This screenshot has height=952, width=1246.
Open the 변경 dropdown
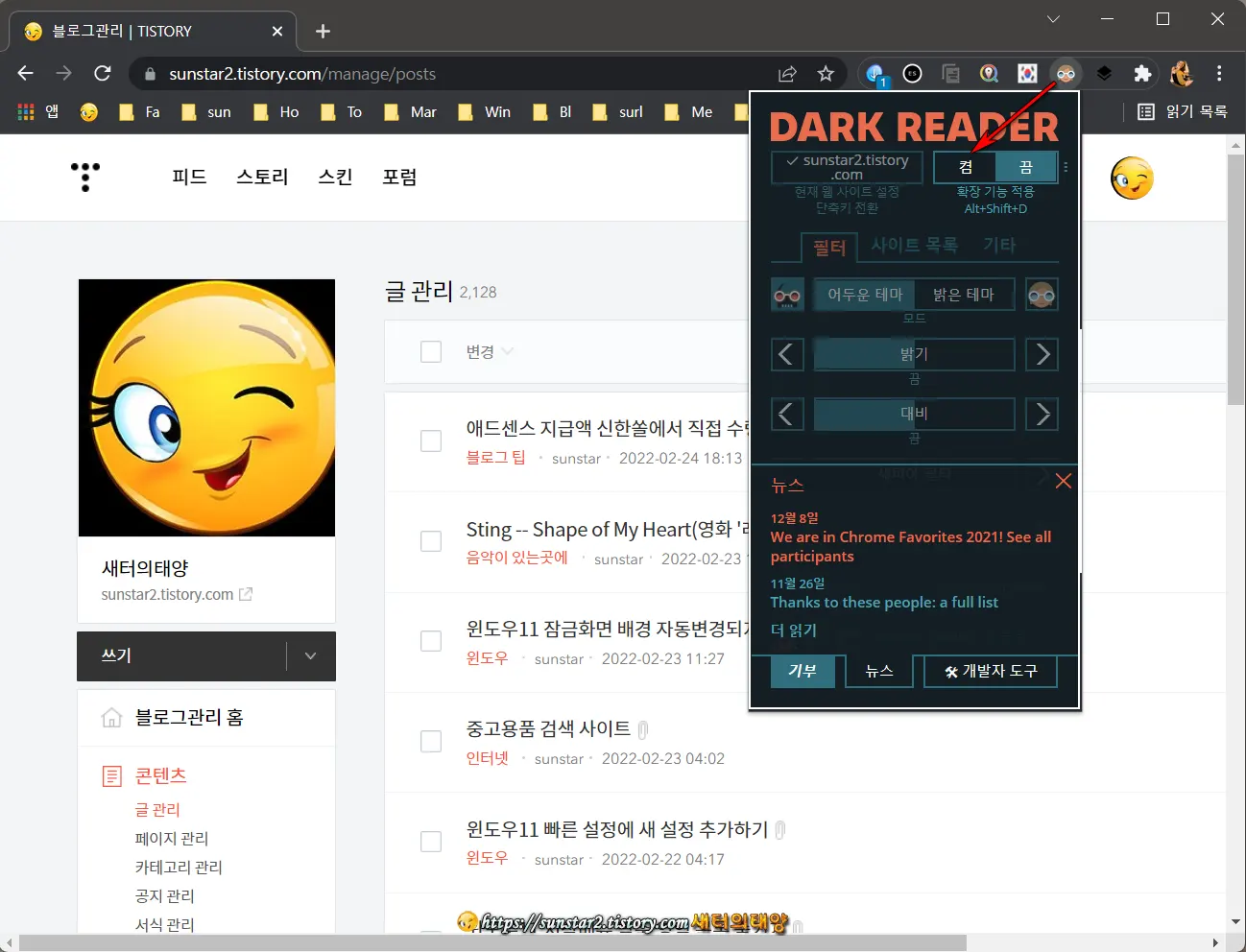point(490,352)
